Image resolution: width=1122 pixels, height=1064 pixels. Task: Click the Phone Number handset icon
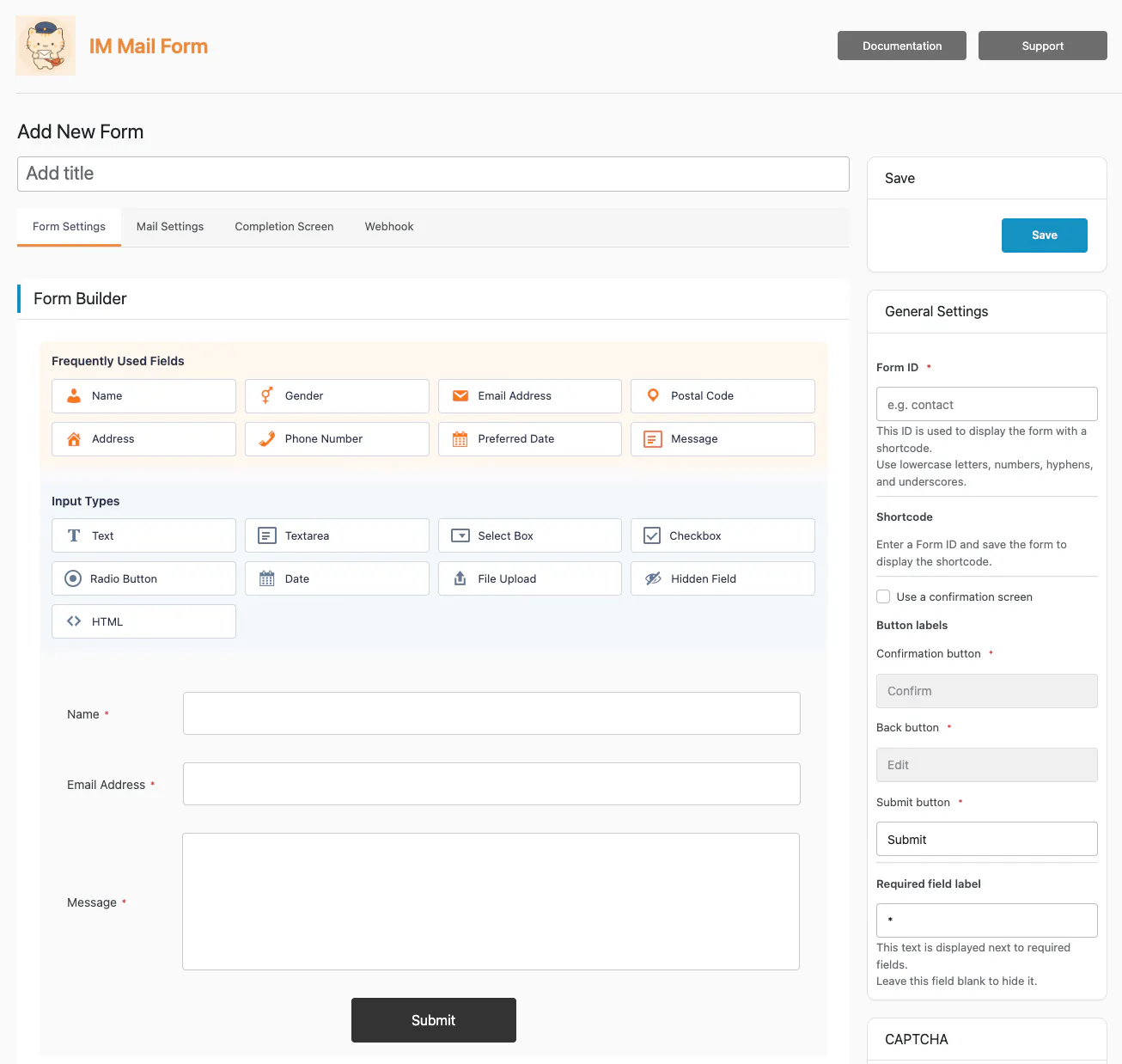(267, 439)
